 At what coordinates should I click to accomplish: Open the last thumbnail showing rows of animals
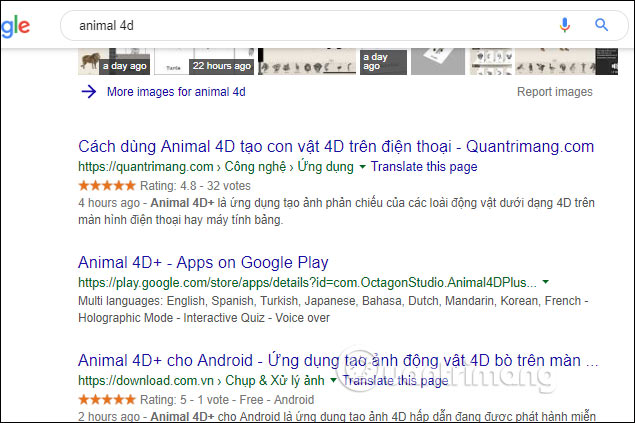tap(566, 62)
